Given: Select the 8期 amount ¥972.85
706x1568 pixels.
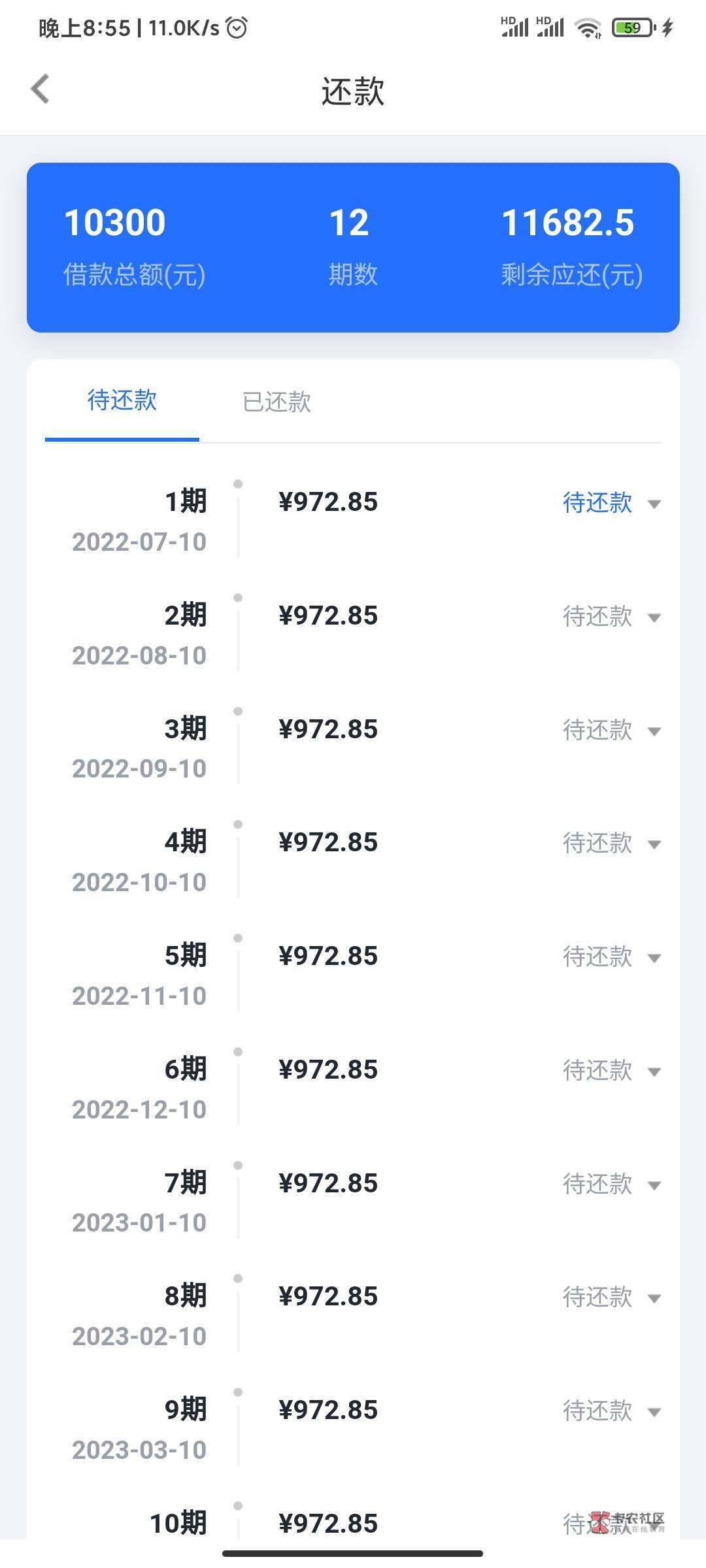Looking at the screenshot, I should click(328, 1297).
